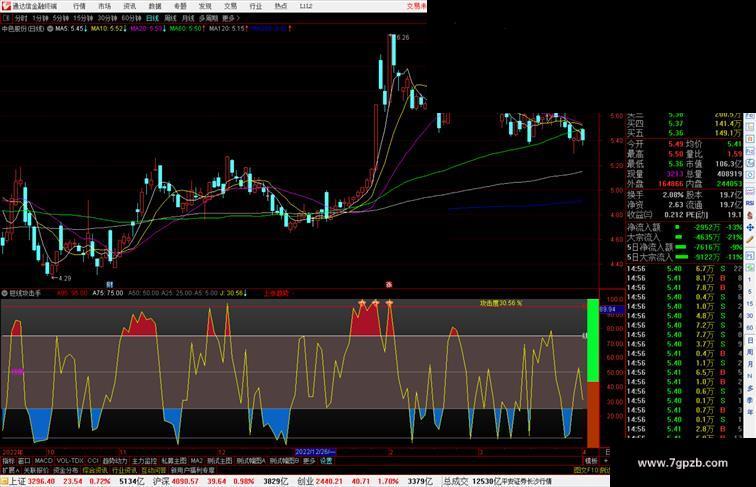Image resolution: width=756 pixels, height=487 pixels.
Task: Open the 模板 template button
Action: pos(591,461)
